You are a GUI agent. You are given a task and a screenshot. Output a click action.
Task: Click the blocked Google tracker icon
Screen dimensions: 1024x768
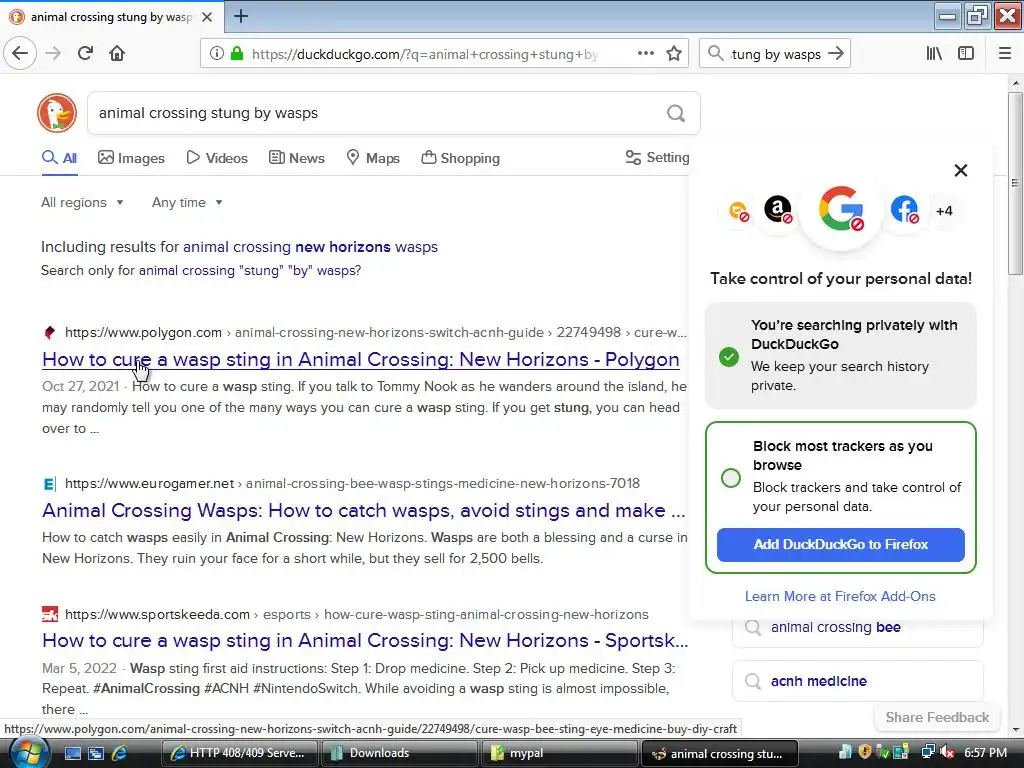841,210
